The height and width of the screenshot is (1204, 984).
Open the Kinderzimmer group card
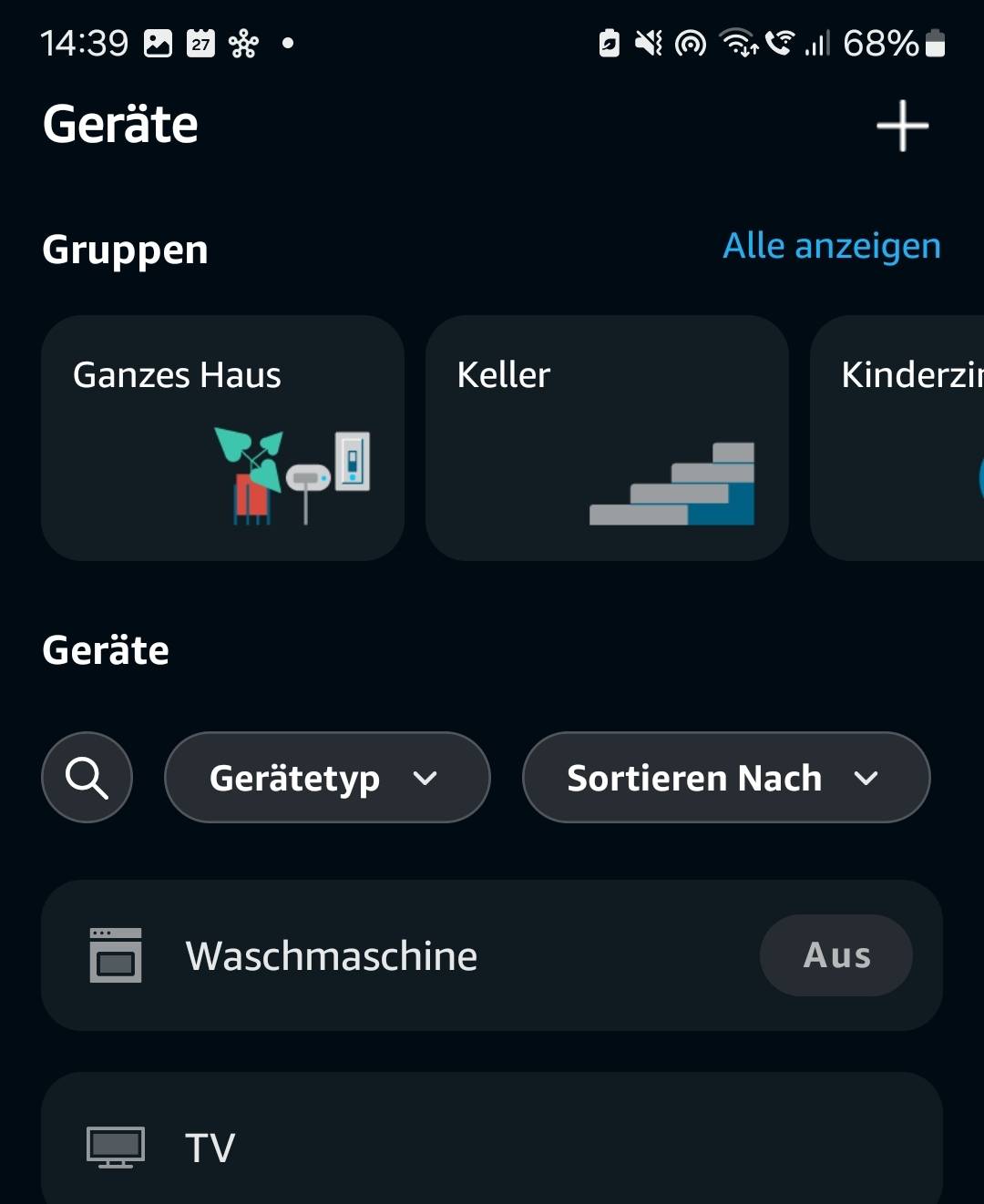pos(897,438)
